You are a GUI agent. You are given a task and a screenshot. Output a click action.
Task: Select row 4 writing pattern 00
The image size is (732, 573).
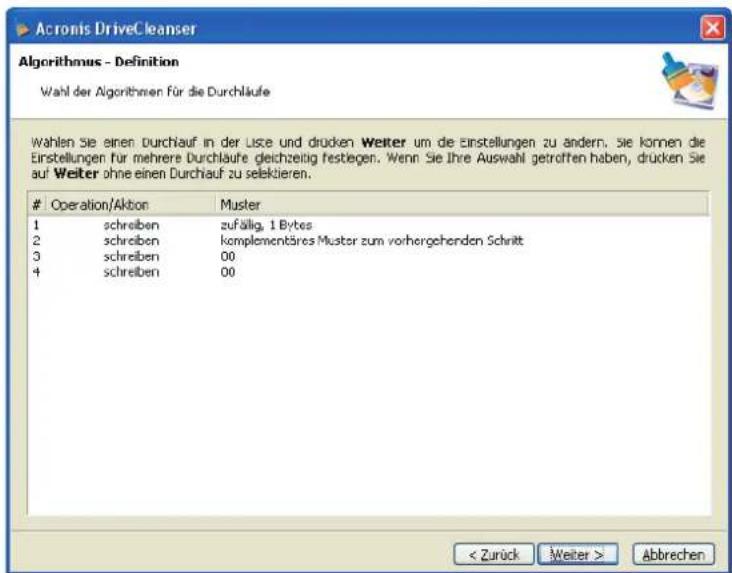[x=369, y=272]
